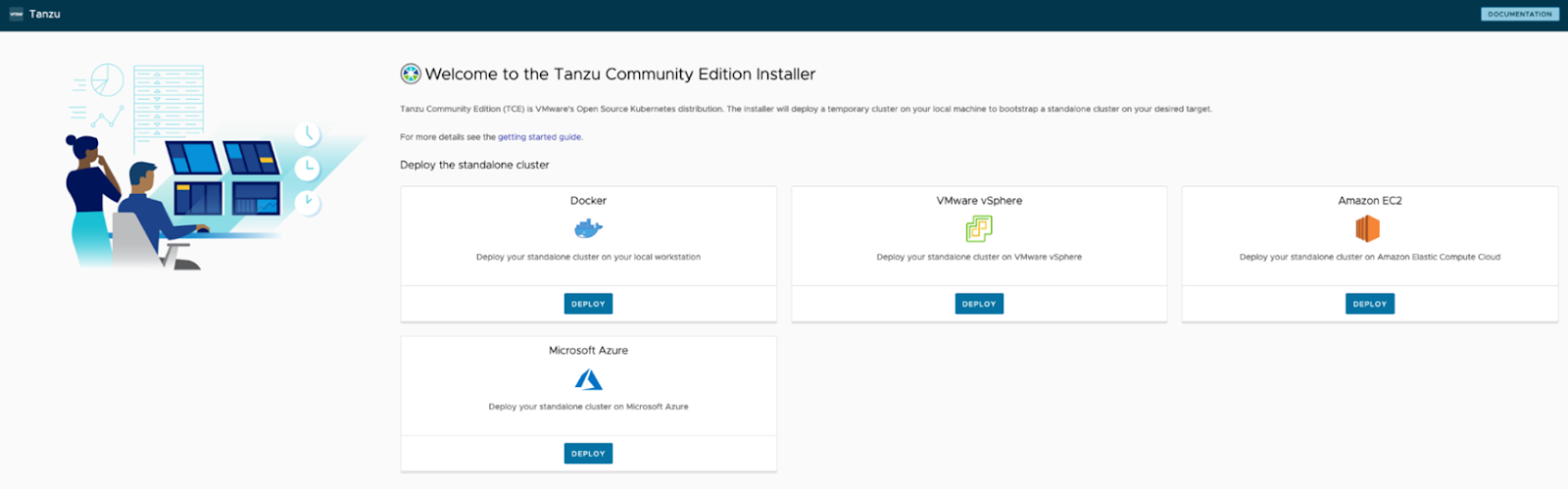
Task: Click the TCE introduction paragraph
Action: pyautogui.click(x=806, y=109)
